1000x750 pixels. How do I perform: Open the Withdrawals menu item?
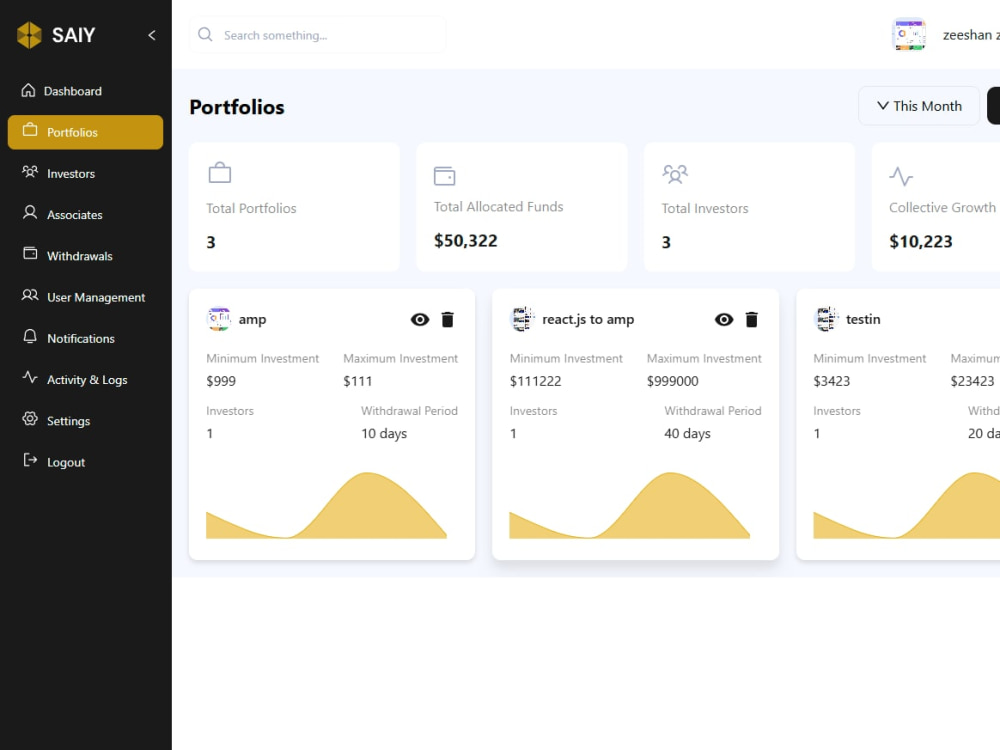(85, 256)
